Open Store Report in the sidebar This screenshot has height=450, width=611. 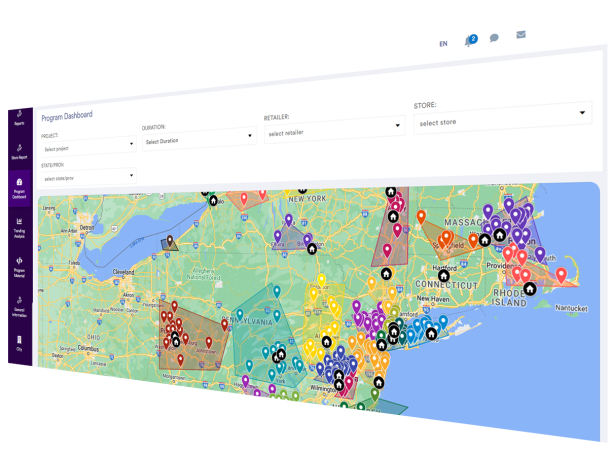coord(19,152)
